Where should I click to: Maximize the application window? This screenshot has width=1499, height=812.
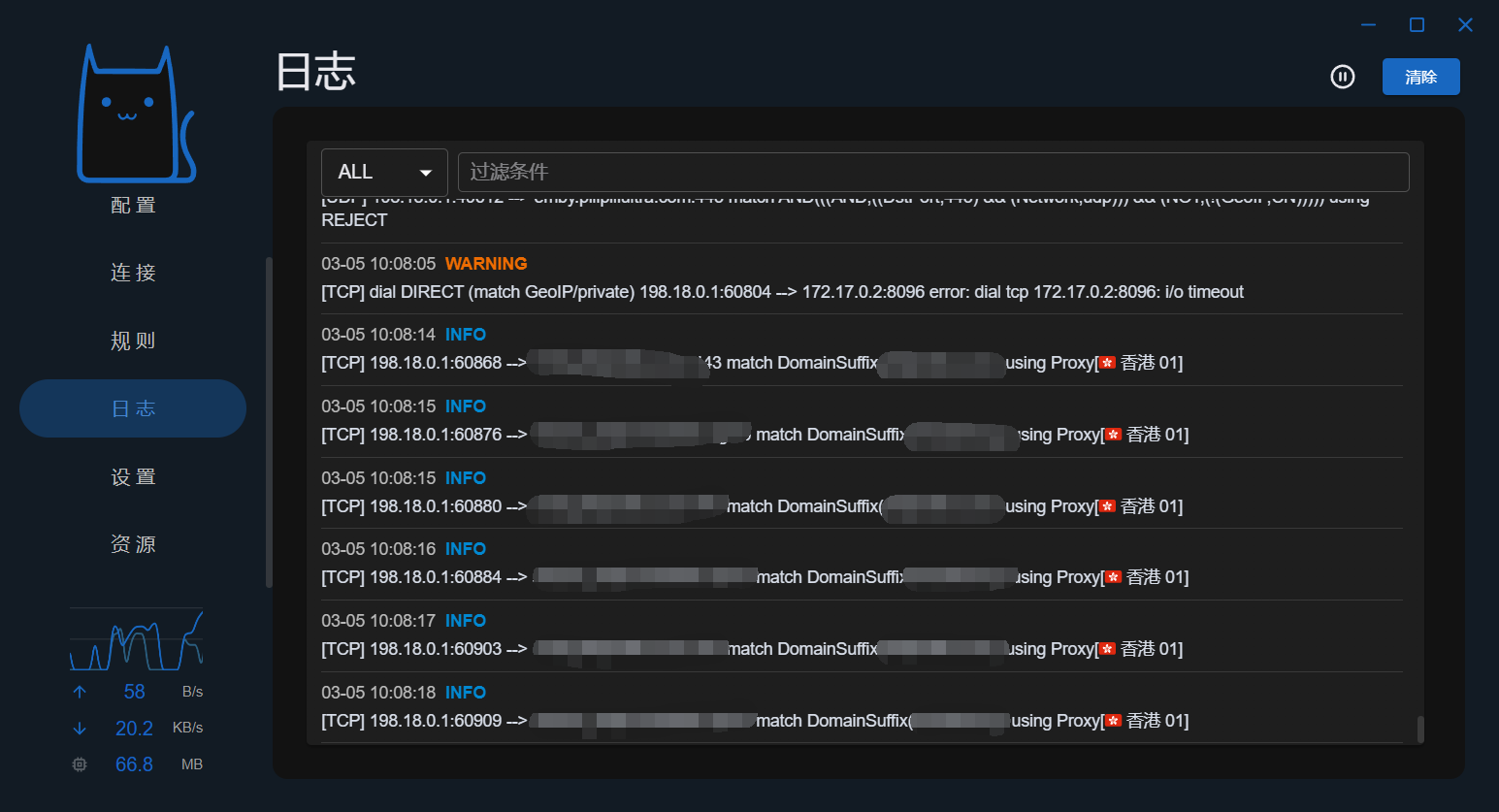point(1417,25)
